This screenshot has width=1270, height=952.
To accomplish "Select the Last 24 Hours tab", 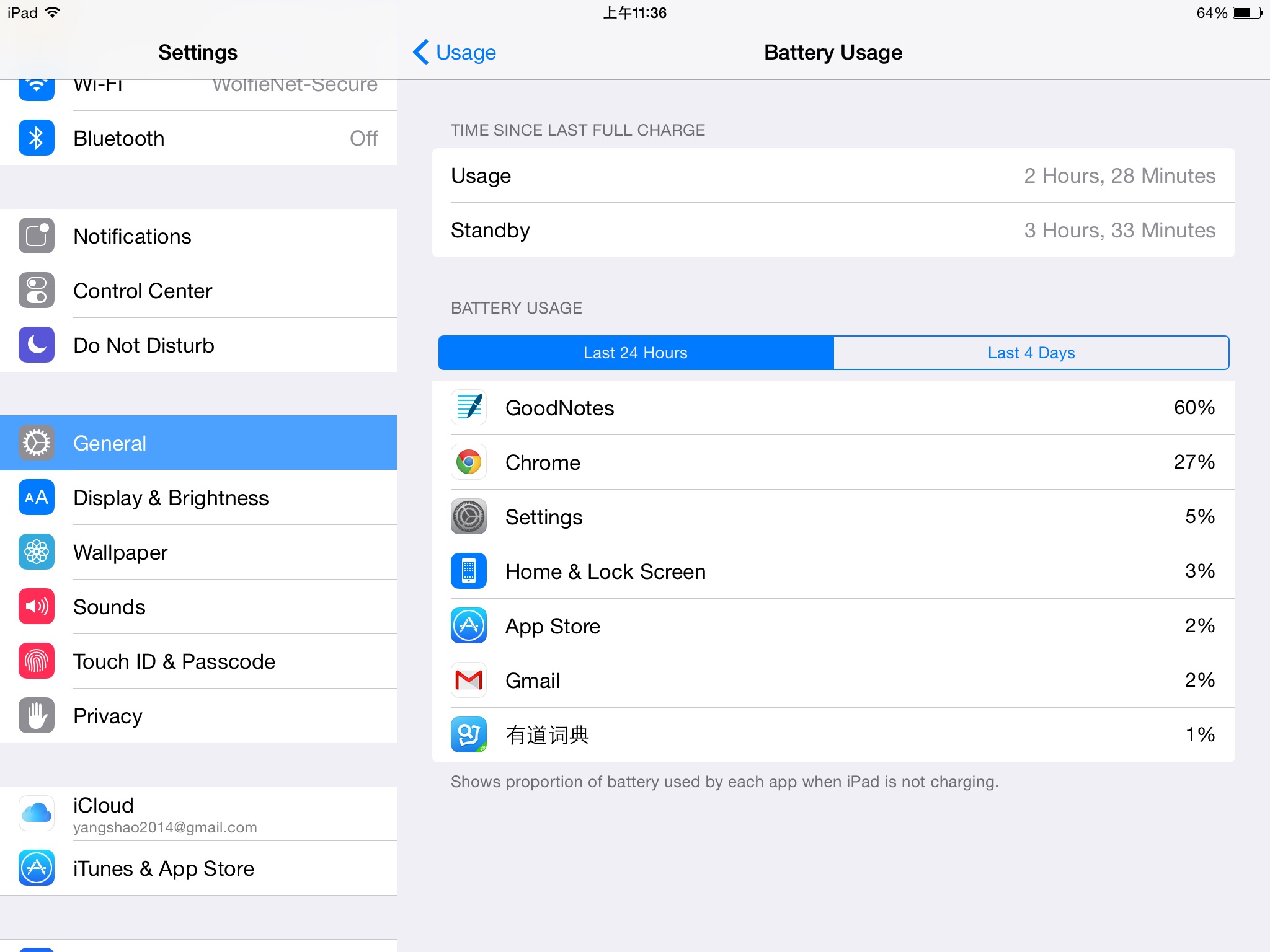I will (x=636, y=353).
